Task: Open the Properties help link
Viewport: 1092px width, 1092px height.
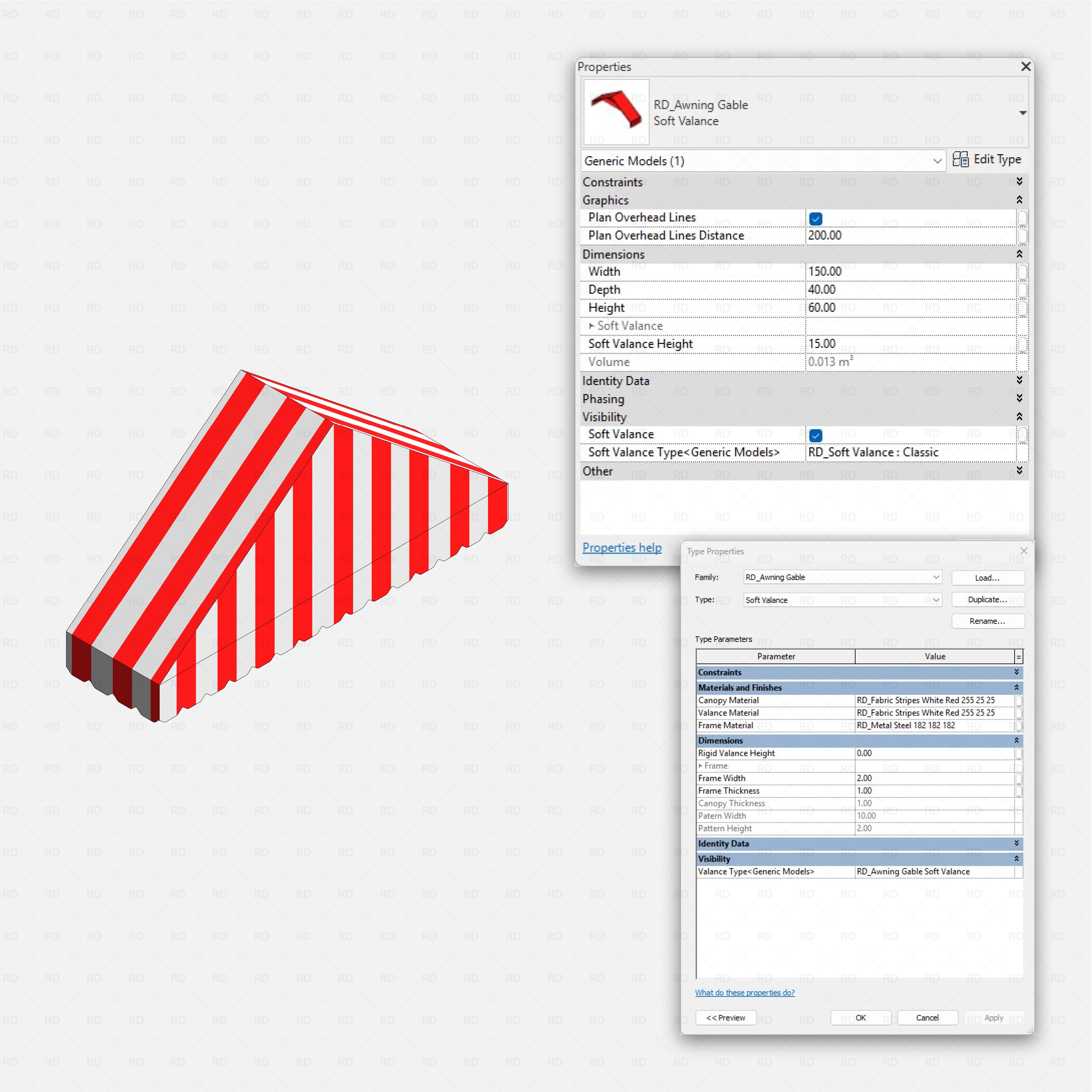Action: click(622, 548)
